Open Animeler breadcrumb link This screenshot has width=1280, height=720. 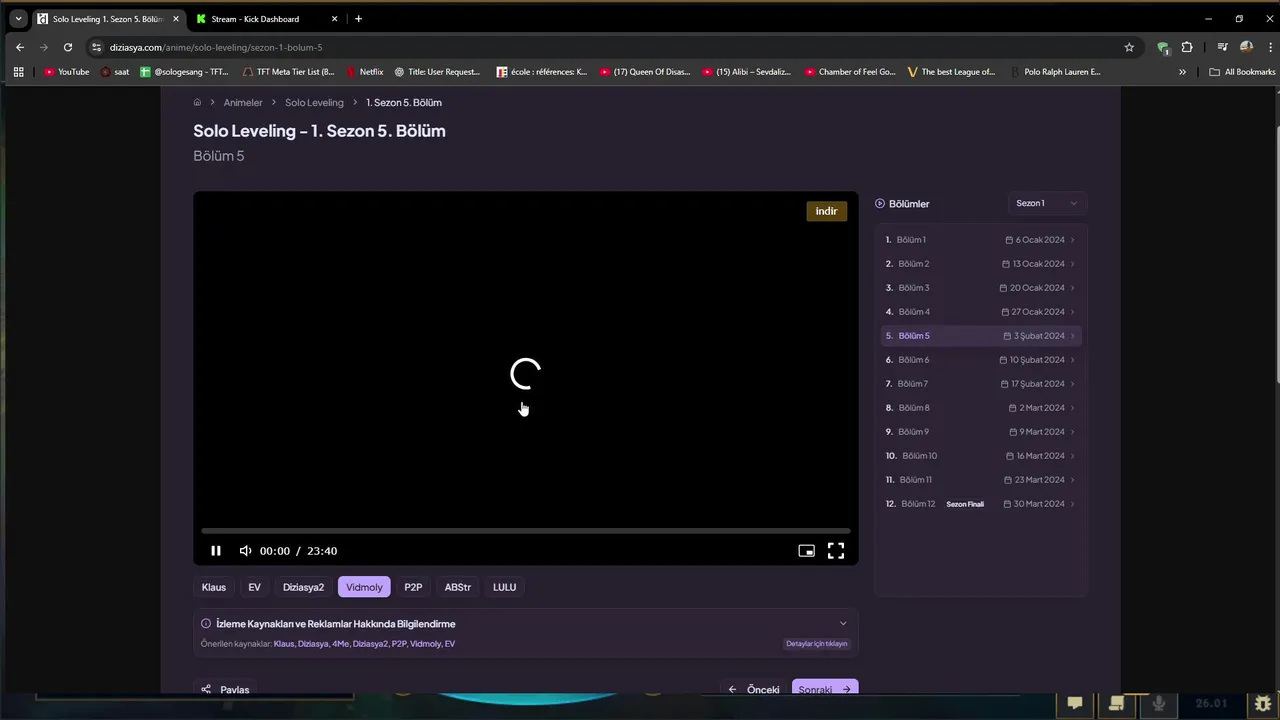pyautogui.click(x=243, y=103)
